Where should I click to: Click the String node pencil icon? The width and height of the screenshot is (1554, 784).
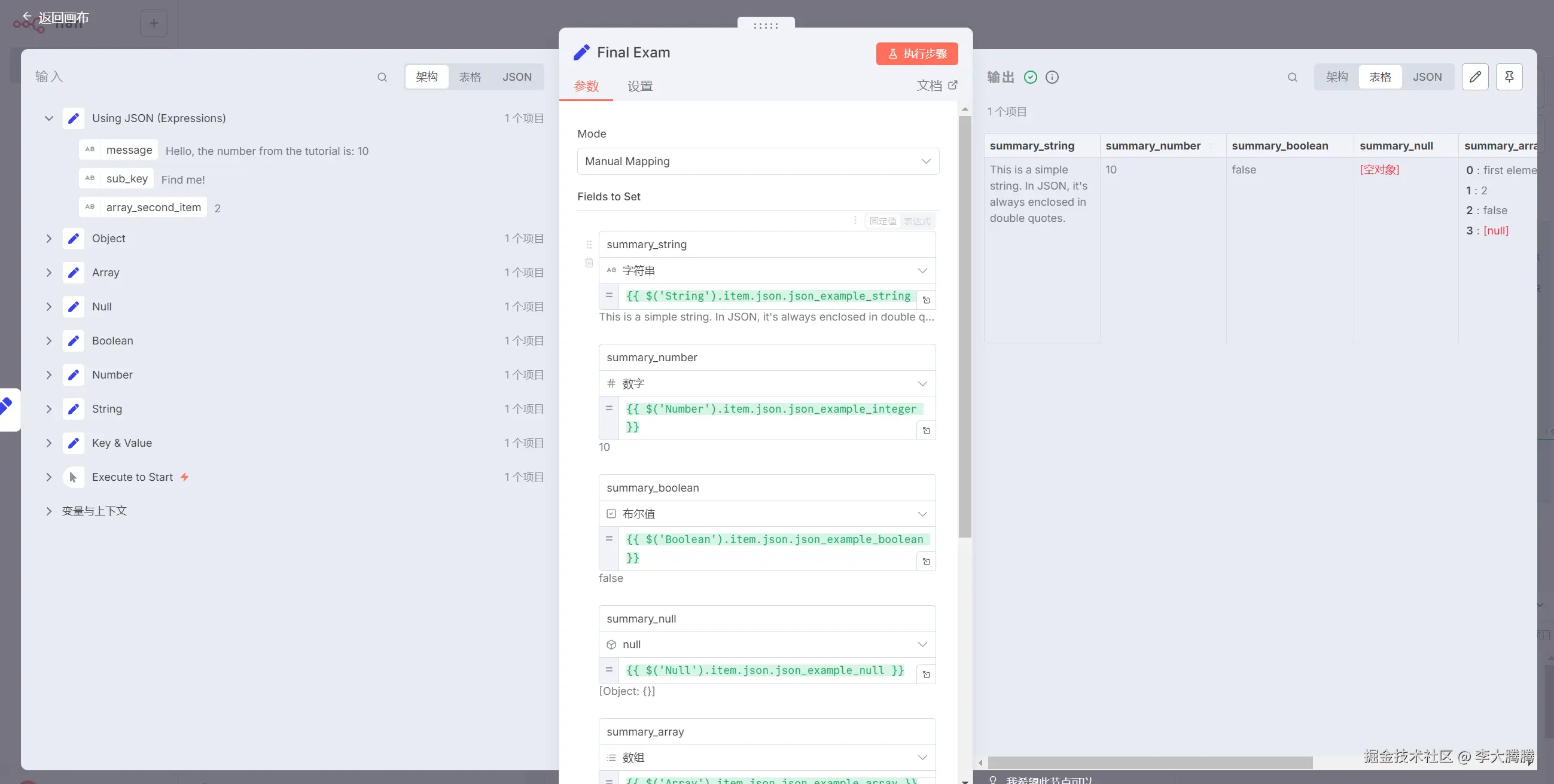(74, 409)
